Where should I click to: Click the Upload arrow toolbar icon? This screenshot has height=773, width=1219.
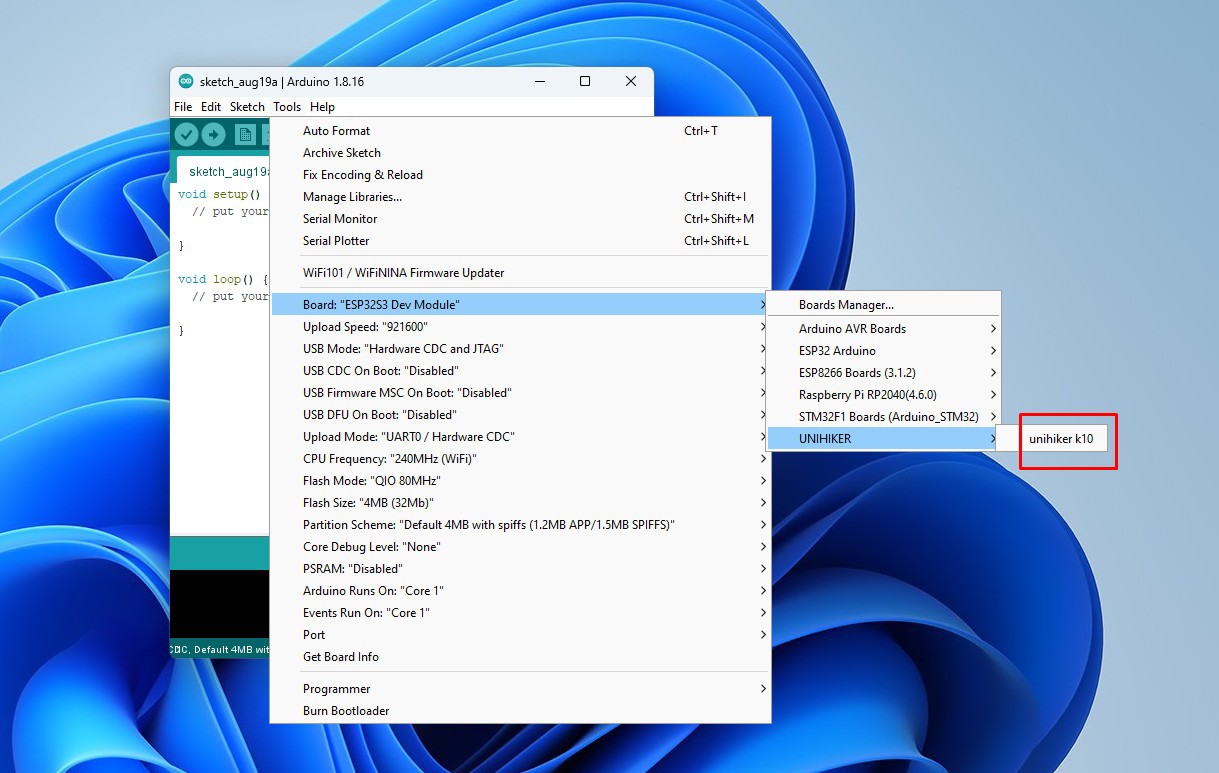click(213, 135)
